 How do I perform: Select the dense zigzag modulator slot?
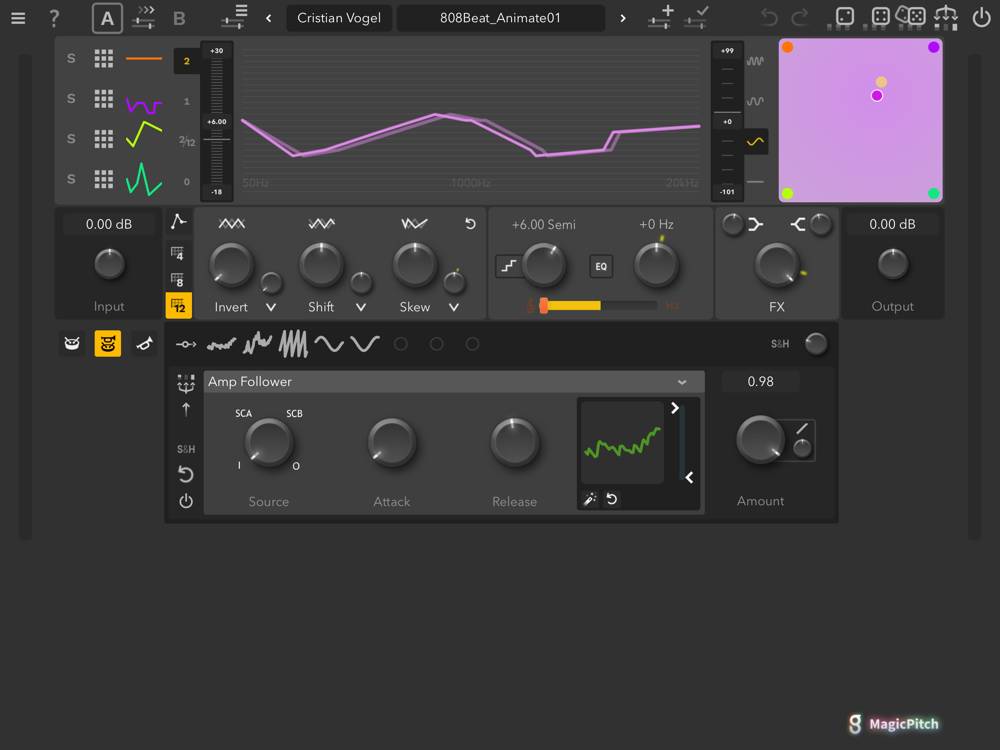click(293, 344)
